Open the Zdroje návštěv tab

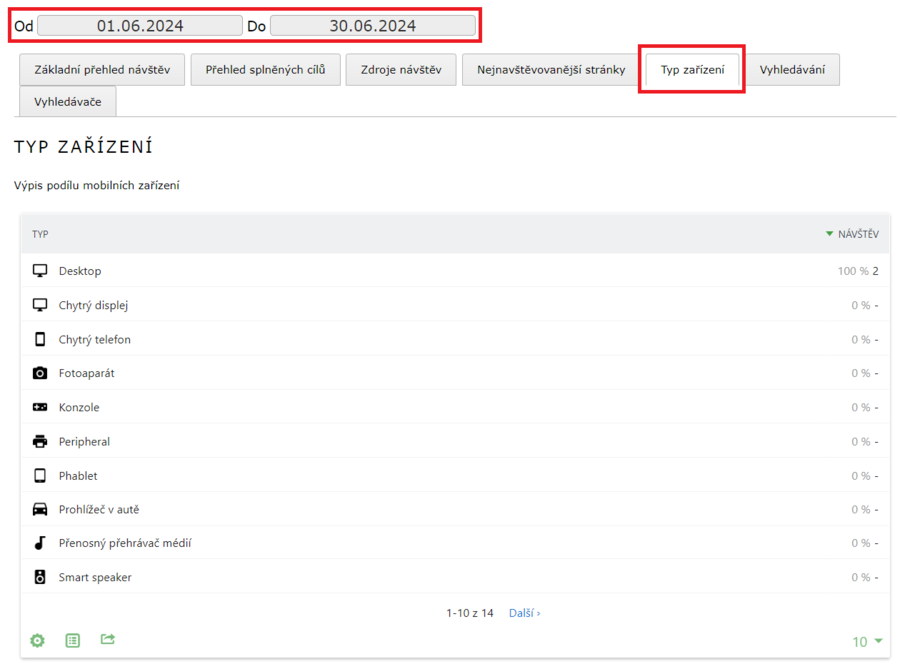pyautogui.click(x=401, y=70)
